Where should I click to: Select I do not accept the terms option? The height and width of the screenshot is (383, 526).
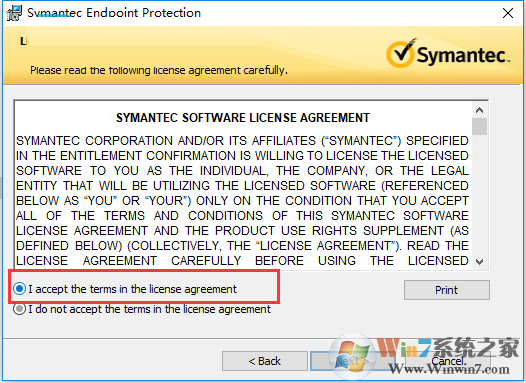click(x=19, y=309)
